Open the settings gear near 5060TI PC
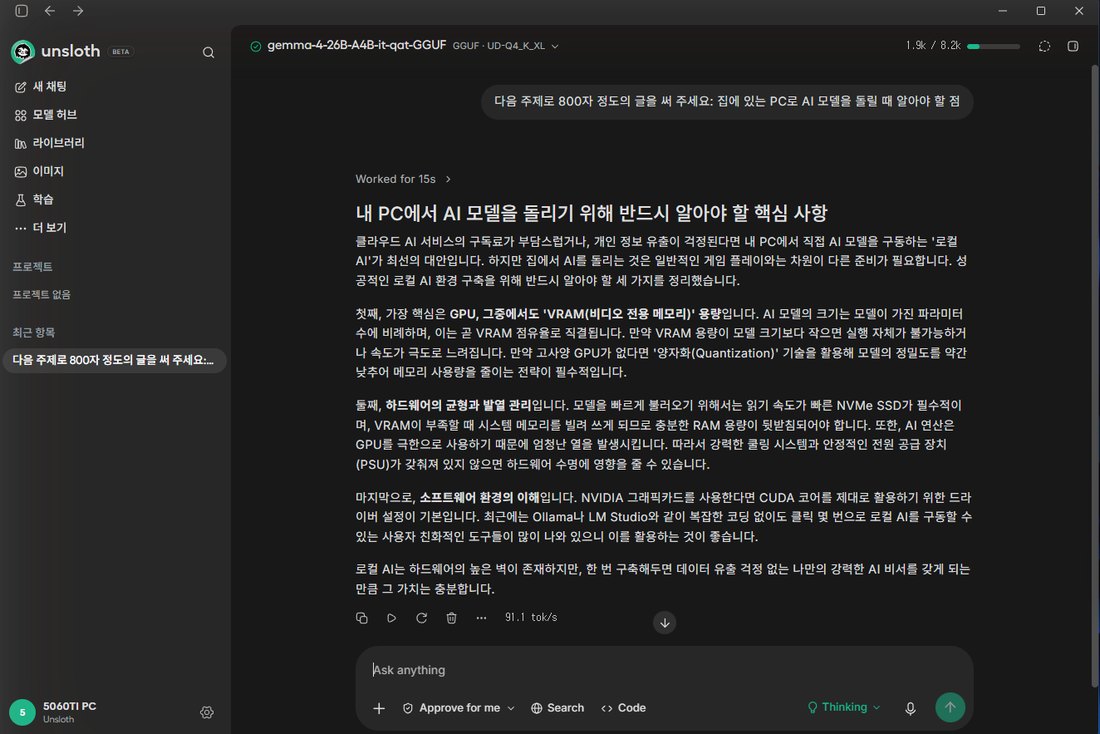This screenshot has width=1100, height=734. [207, 712]
